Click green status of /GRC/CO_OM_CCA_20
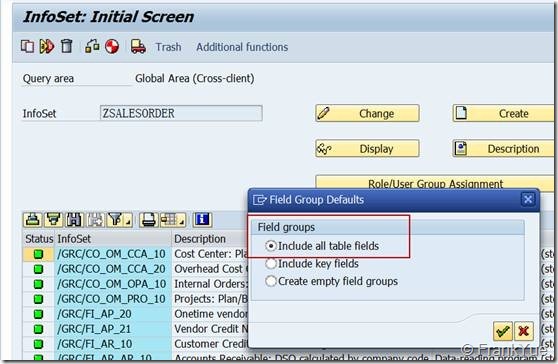Image resolution: width=558 pixels, height=364 pixels. (38, 269)
